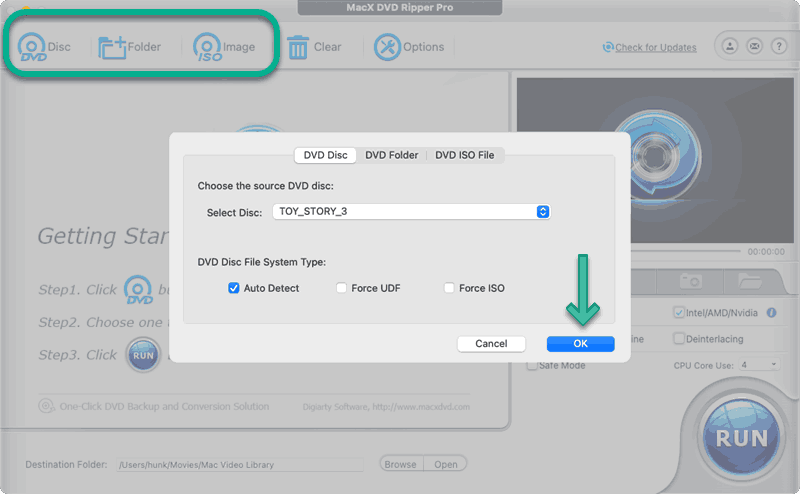Switch to the DVD ISO File tab

tap(464, 155)
